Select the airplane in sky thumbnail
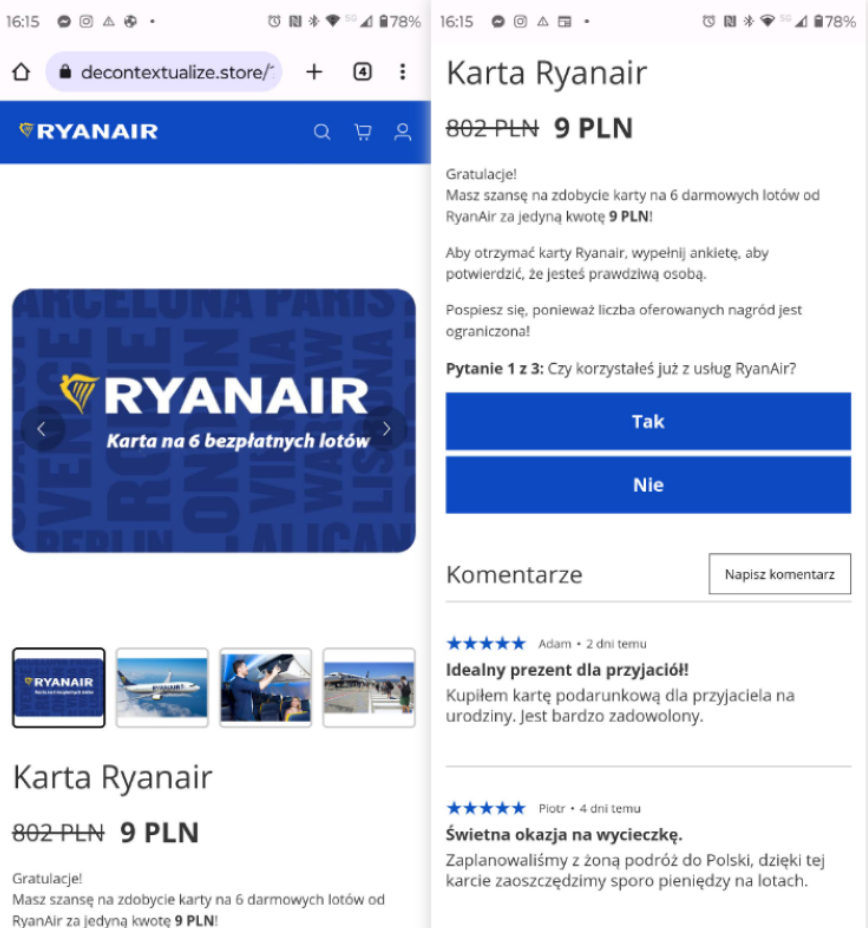This screenshot has height=928, width=868. coord(162,687)
